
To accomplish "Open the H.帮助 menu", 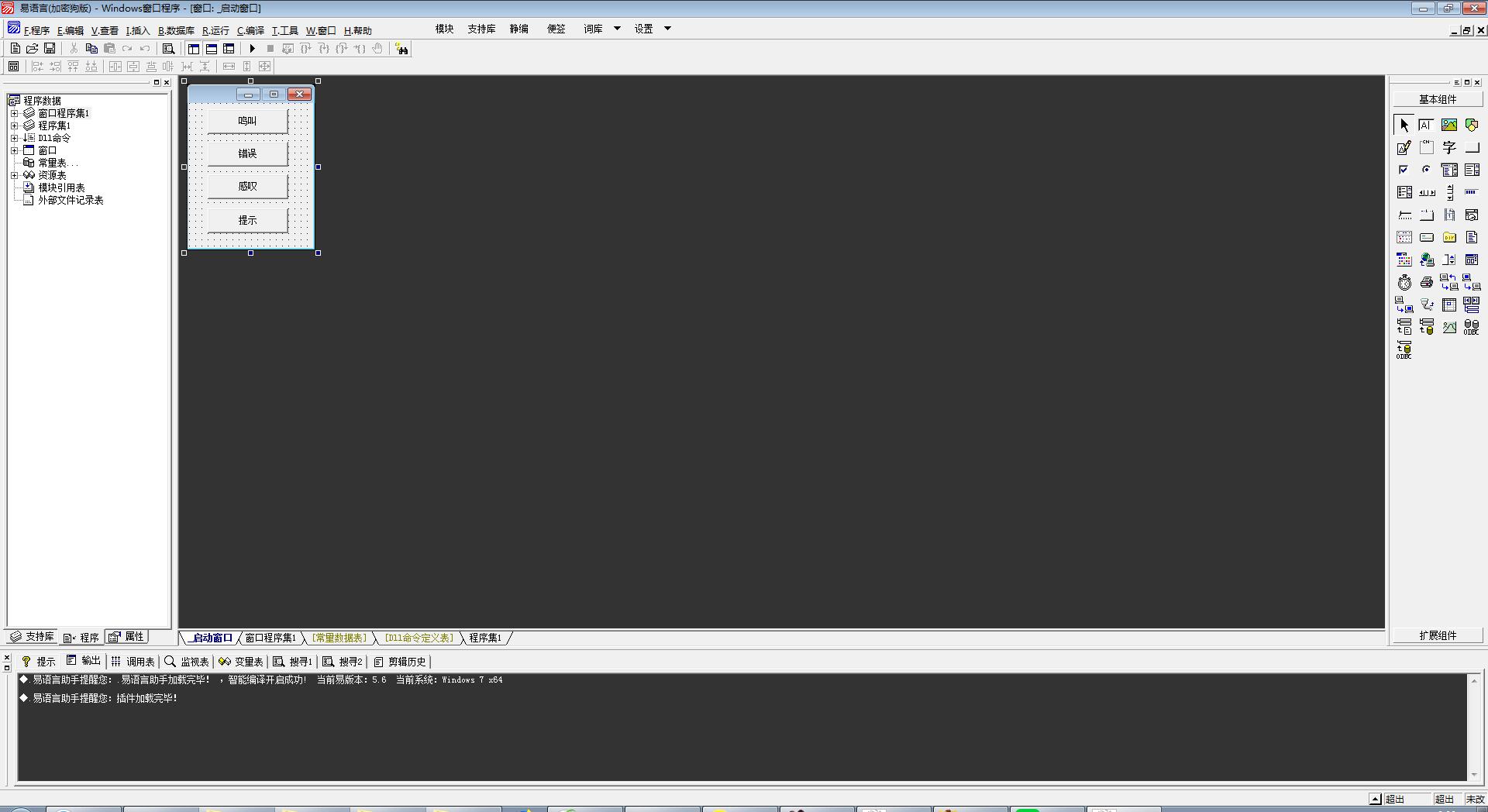I will click(x=357, y=31).
